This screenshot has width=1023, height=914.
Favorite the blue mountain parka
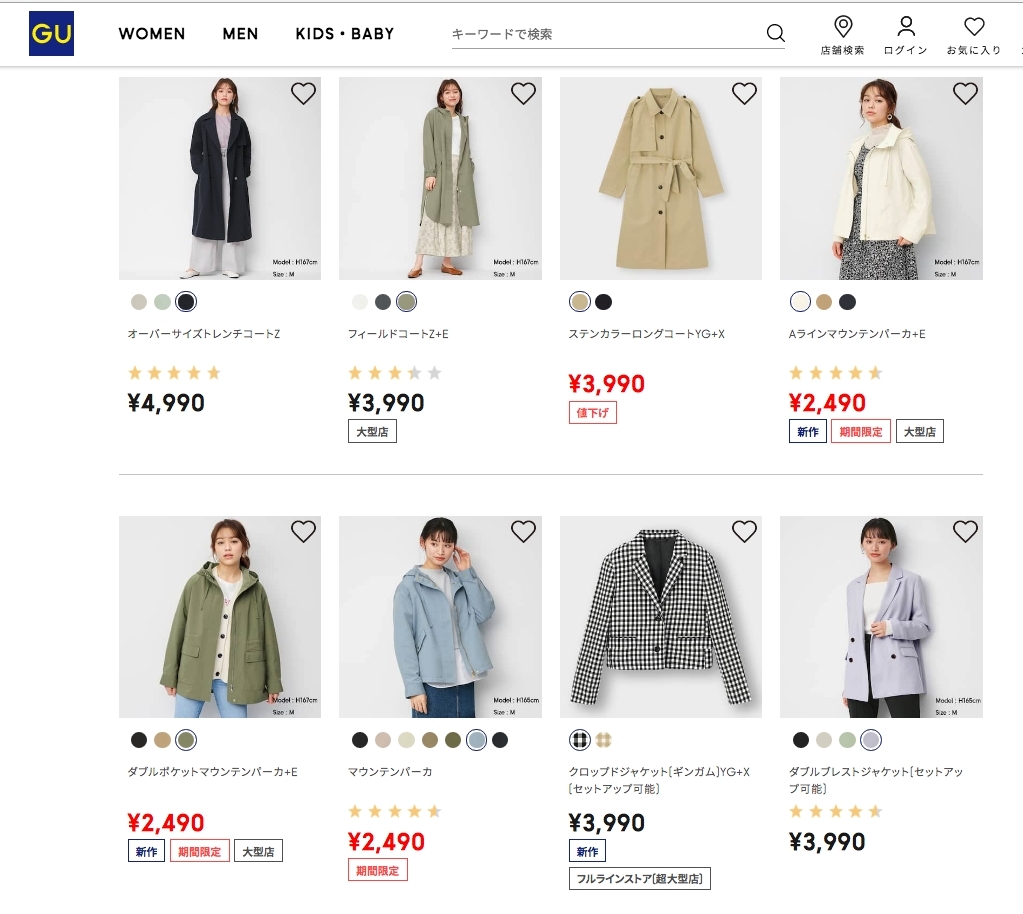click(x=524, y=532)
